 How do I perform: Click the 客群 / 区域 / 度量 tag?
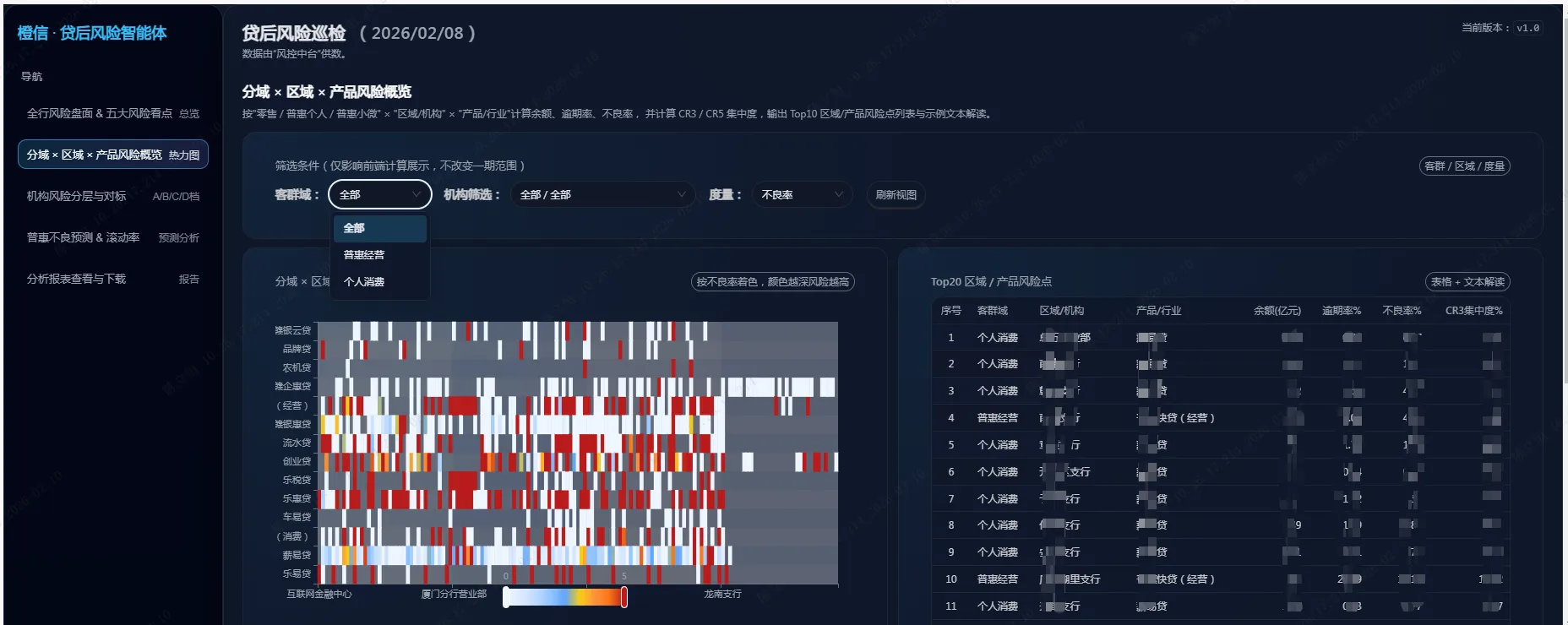pos(1464,166)
